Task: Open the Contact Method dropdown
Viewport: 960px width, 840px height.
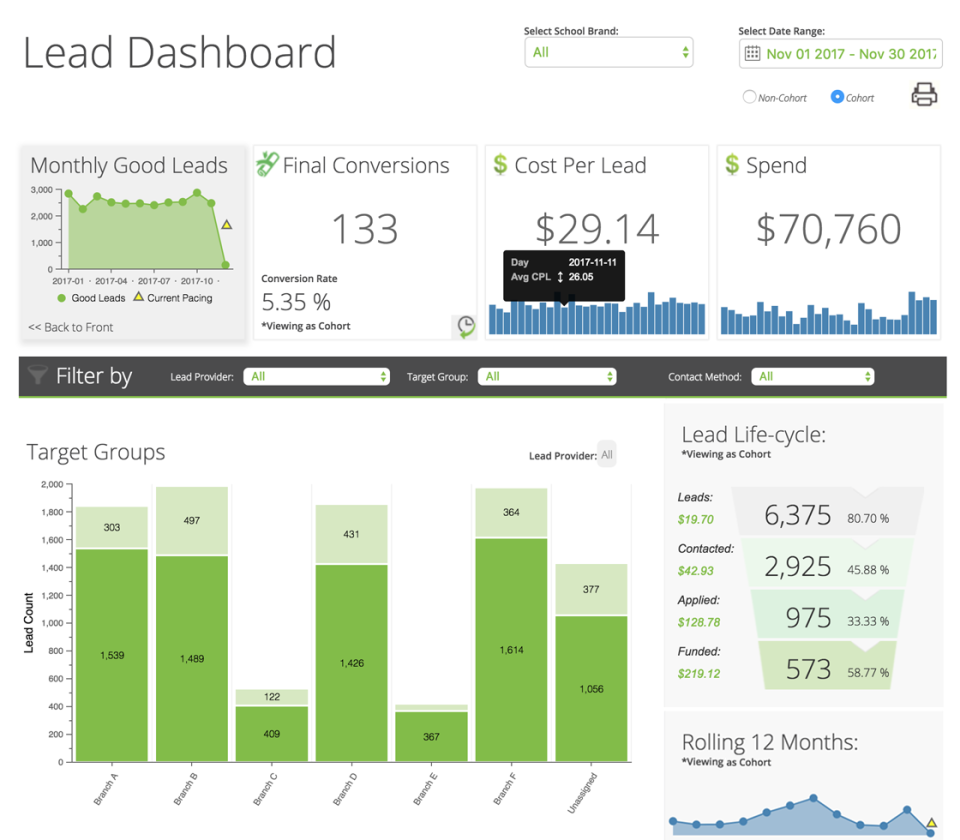Action: pyautogui.click(x=813, y=377)
